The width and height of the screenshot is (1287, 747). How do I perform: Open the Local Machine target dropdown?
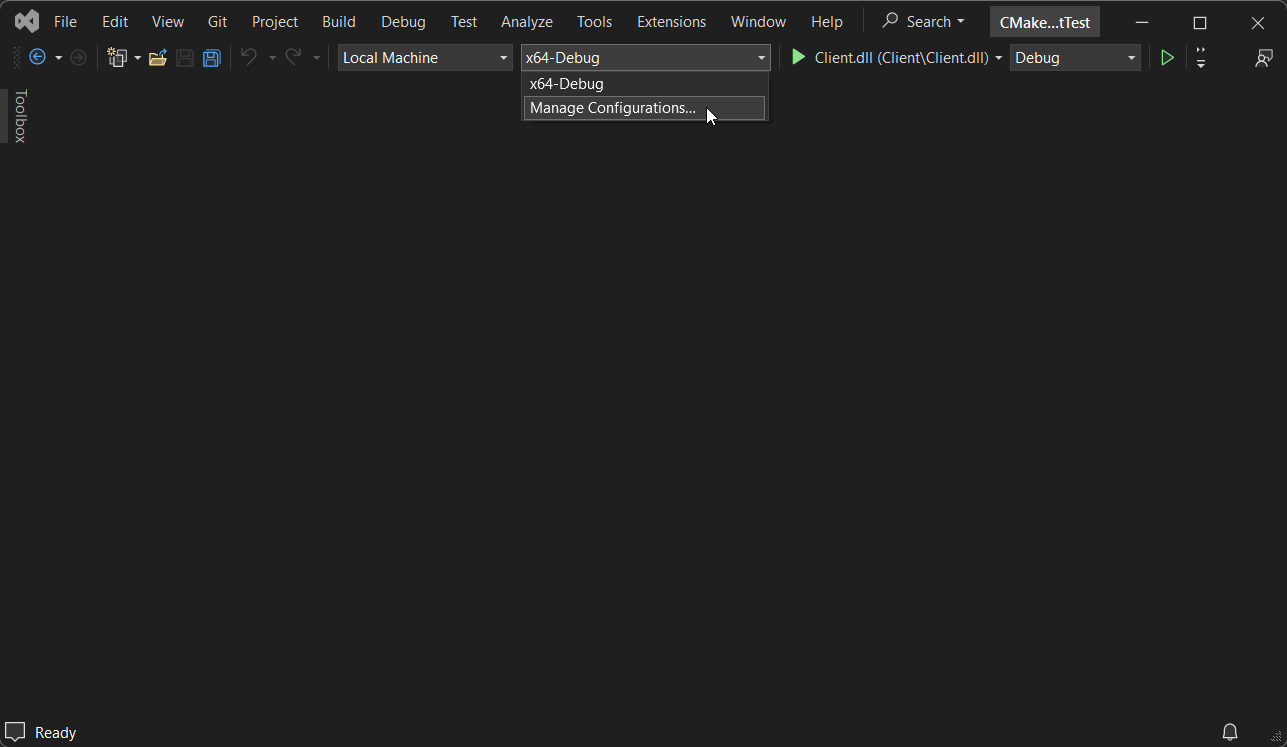425,58
